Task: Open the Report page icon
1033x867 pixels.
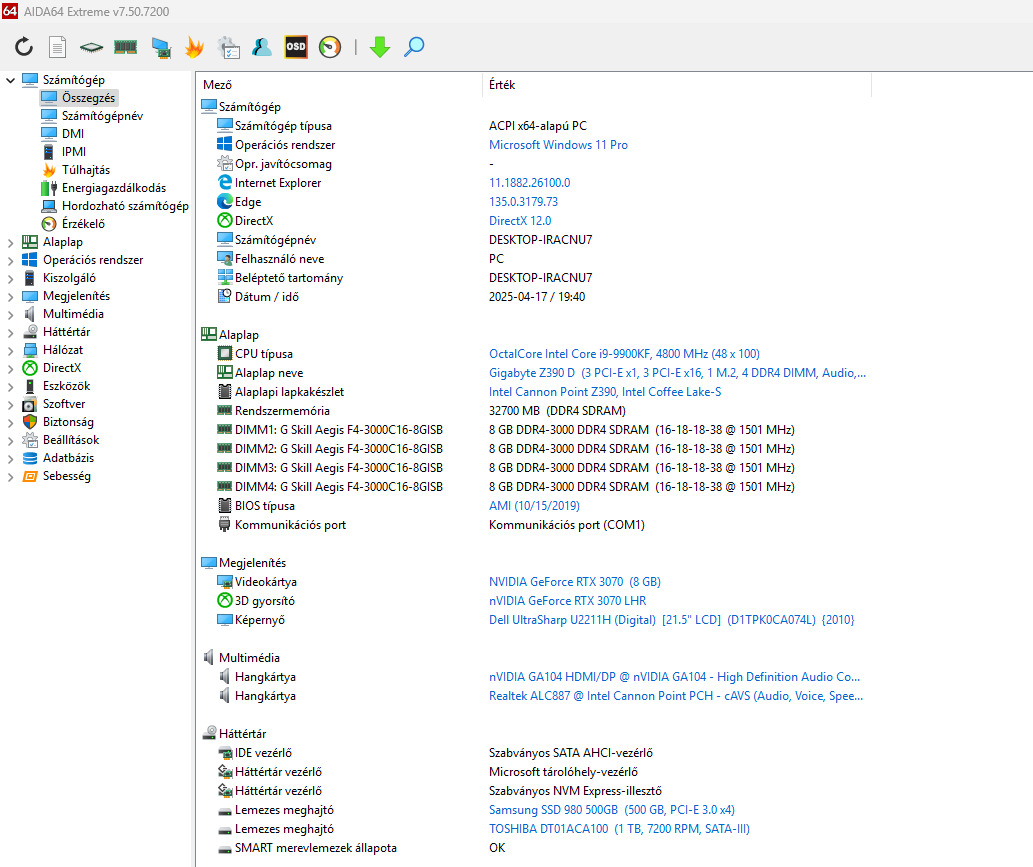Action: click(58, 47)
